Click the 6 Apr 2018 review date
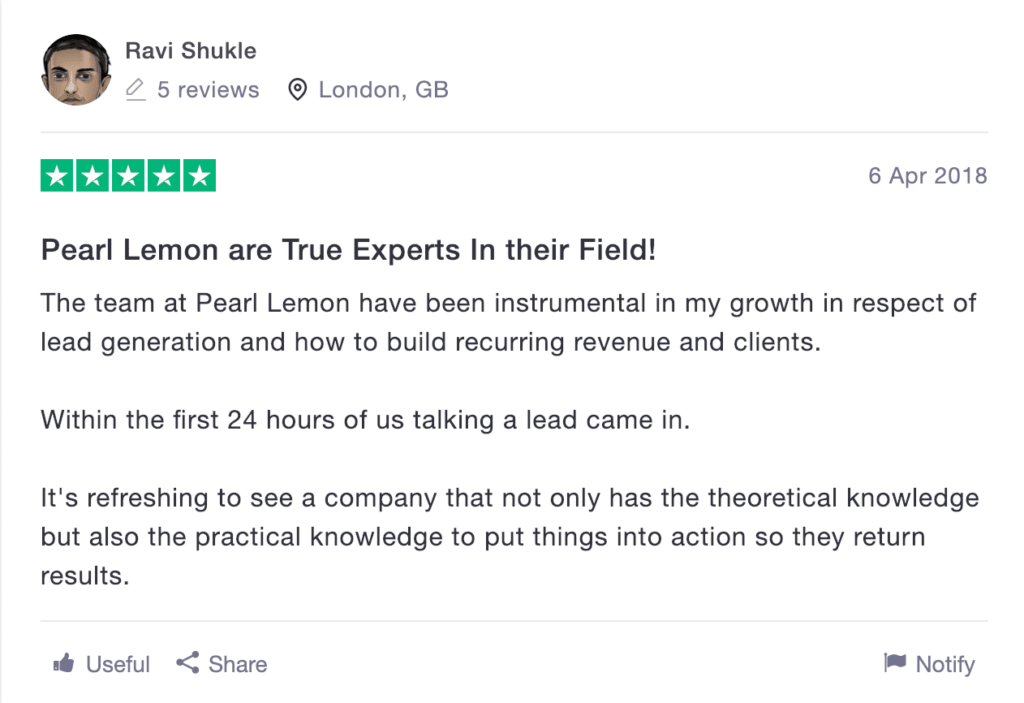The width and height of the screenshot is (1024, 703). point(927,176)
